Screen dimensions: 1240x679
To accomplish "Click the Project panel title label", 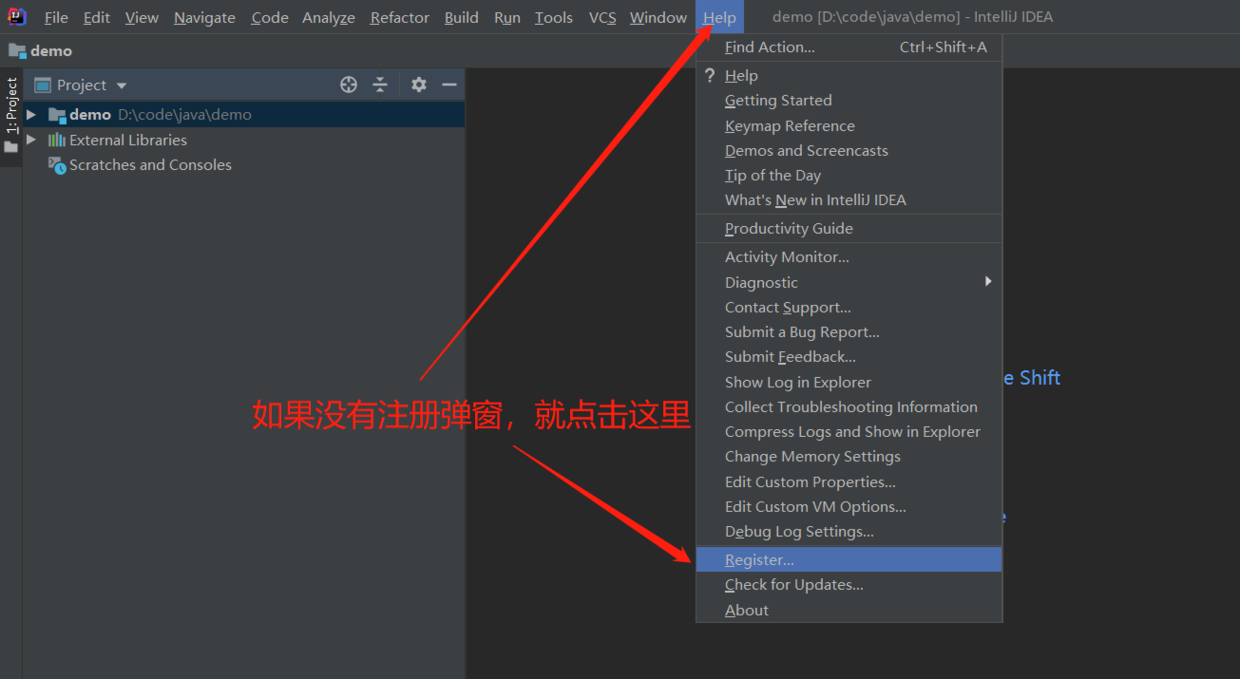I will pos(82,86).
